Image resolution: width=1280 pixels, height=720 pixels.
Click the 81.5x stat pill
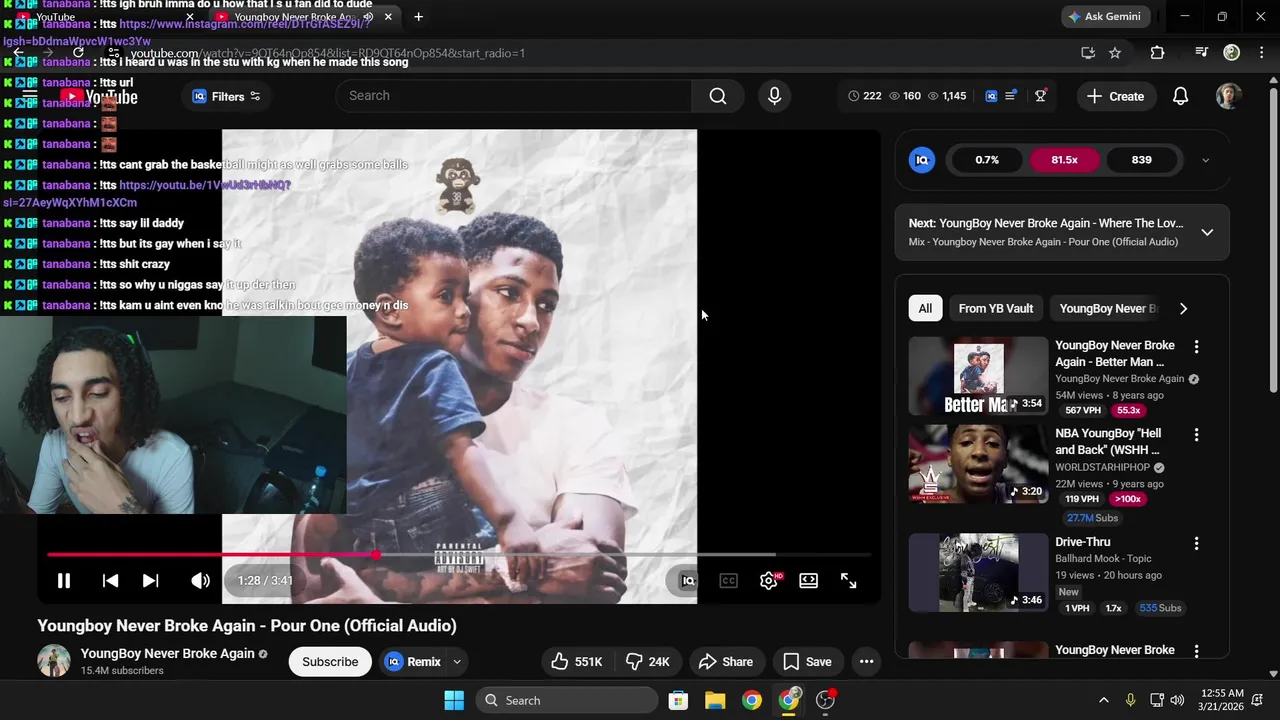click(1064, 160)
